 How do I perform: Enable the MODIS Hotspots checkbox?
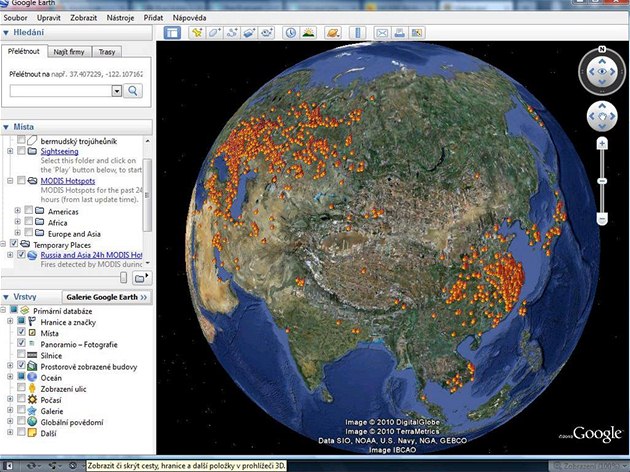pos(21,180)
